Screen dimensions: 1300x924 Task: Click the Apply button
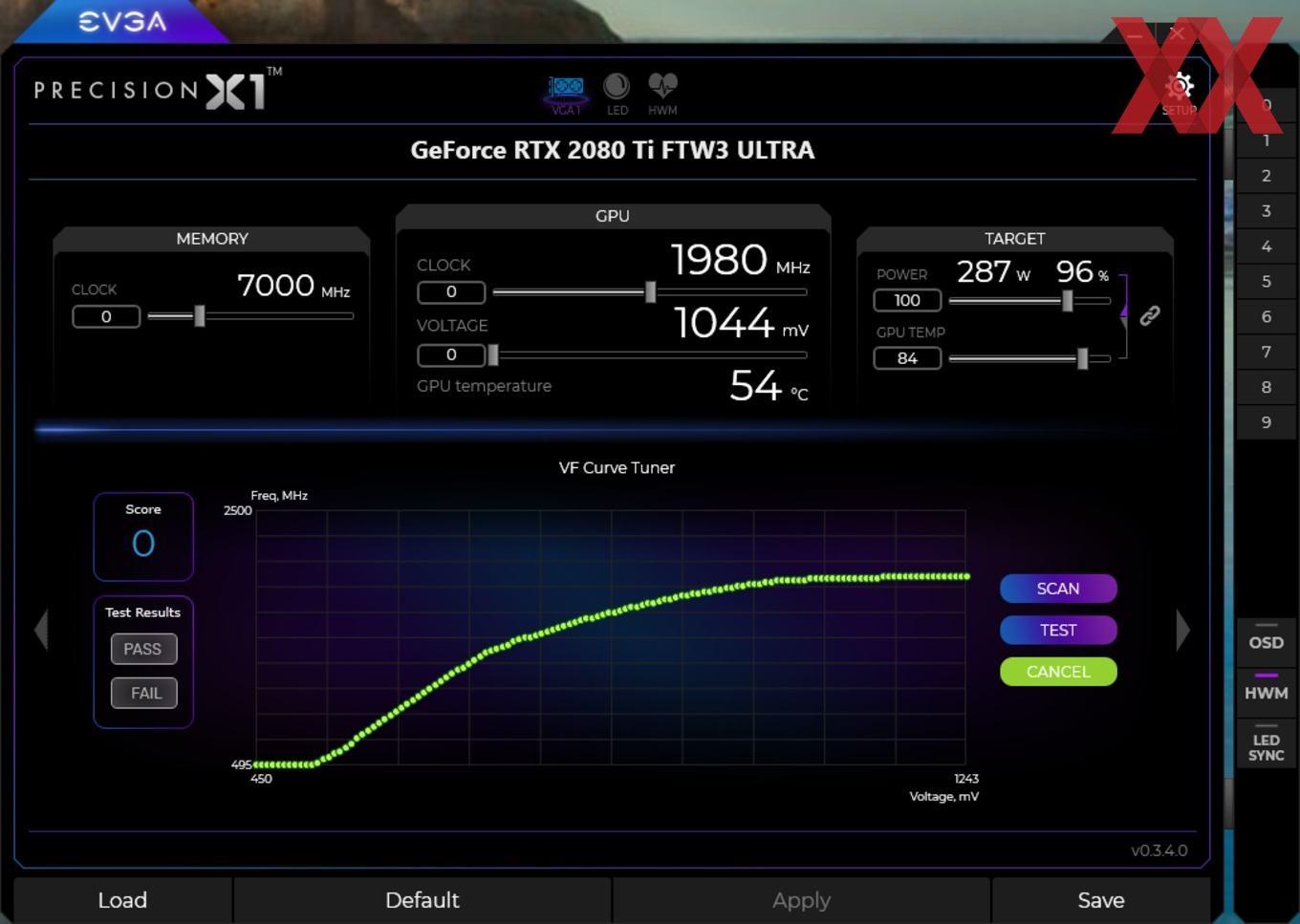801,900
